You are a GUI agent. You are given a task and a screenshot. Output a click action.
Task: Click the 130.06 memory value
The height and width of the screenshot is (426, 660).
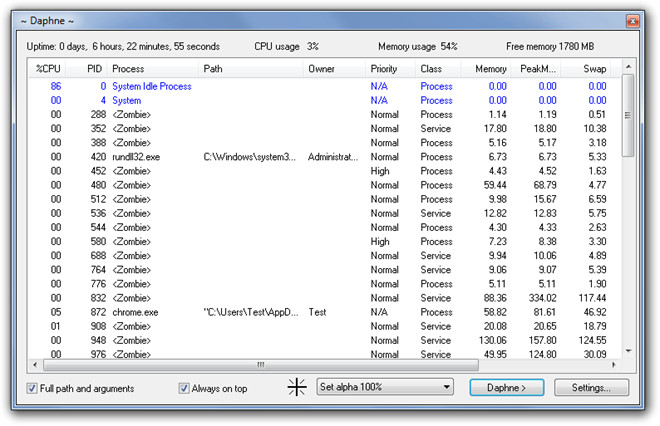point(493,341)
